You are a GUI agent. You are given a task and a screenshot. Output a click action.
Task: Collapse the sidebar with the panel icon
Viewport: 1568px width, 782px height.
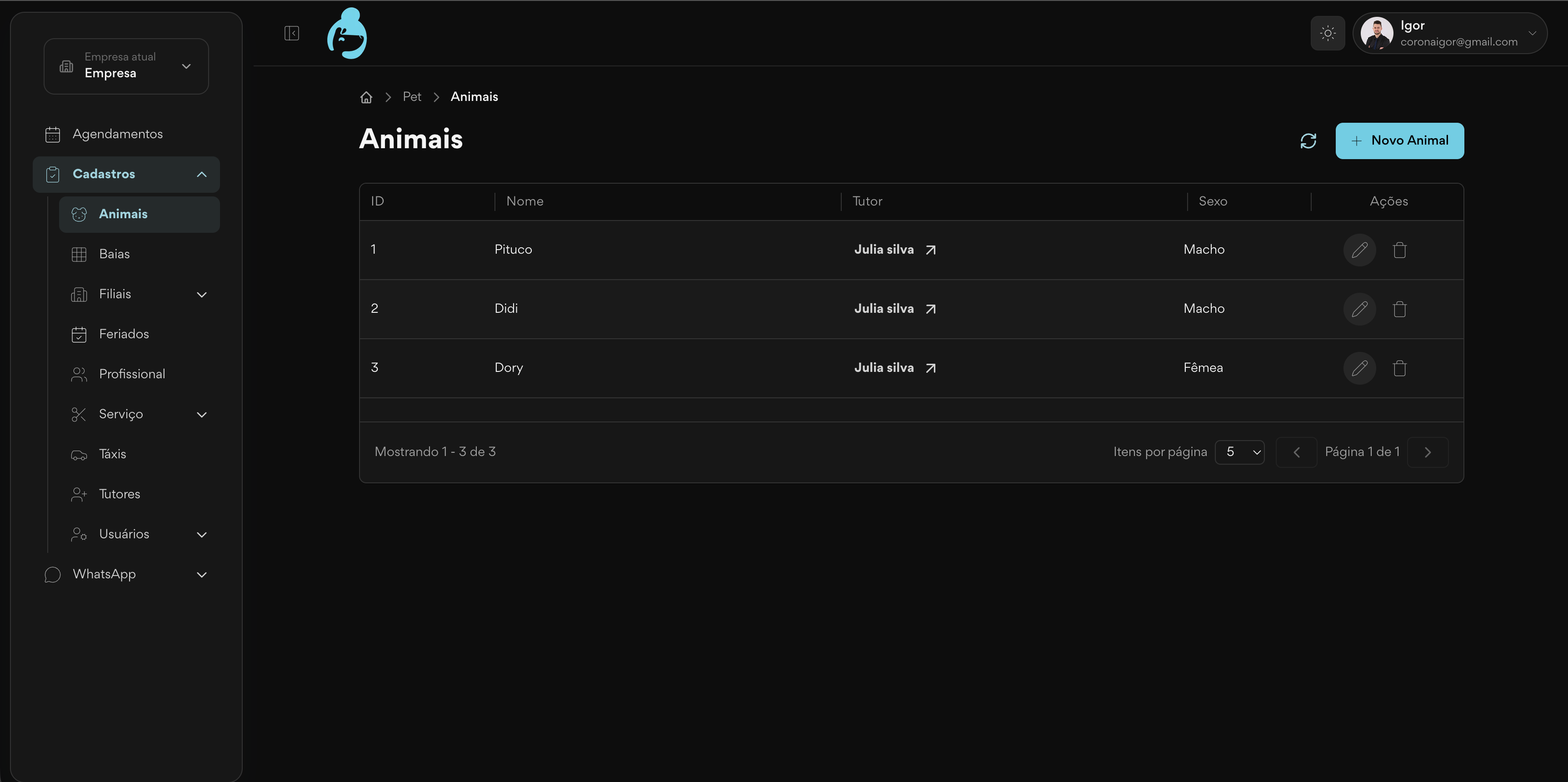[292, 33]
